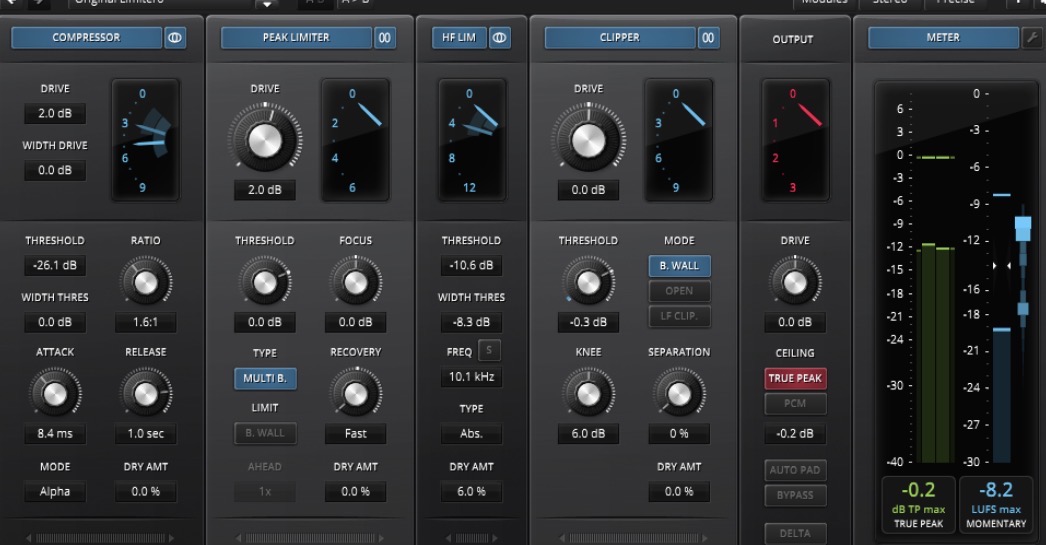Click the Peak Limiter gain reduction meter

[355, 140]
